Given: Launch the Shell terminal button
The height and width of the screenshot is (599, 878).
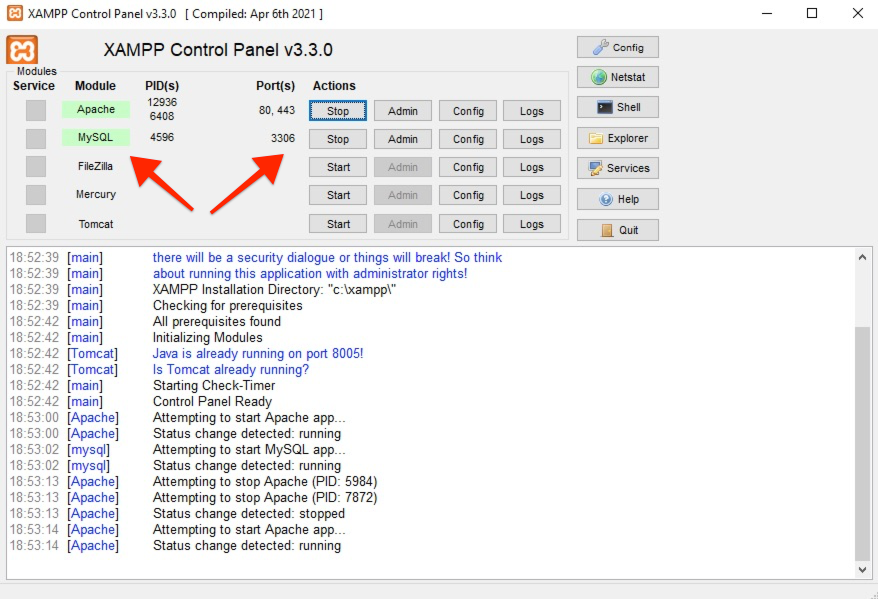Looking at the screenshot, I should [x=618, y=107].
